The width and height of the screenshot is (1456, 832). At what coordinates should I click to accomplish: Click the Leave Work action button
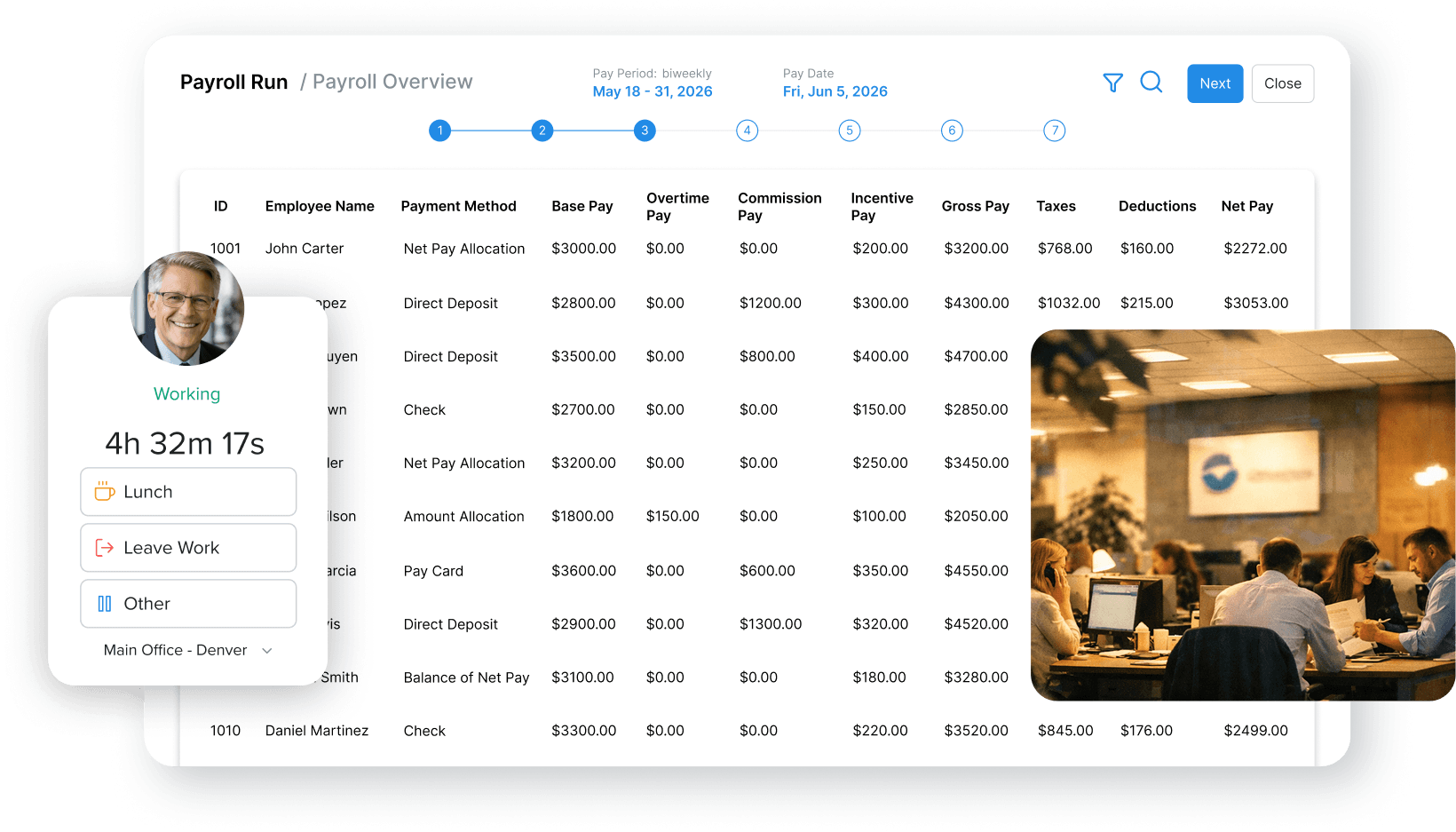pyautogui.click(x=187, y=548)
